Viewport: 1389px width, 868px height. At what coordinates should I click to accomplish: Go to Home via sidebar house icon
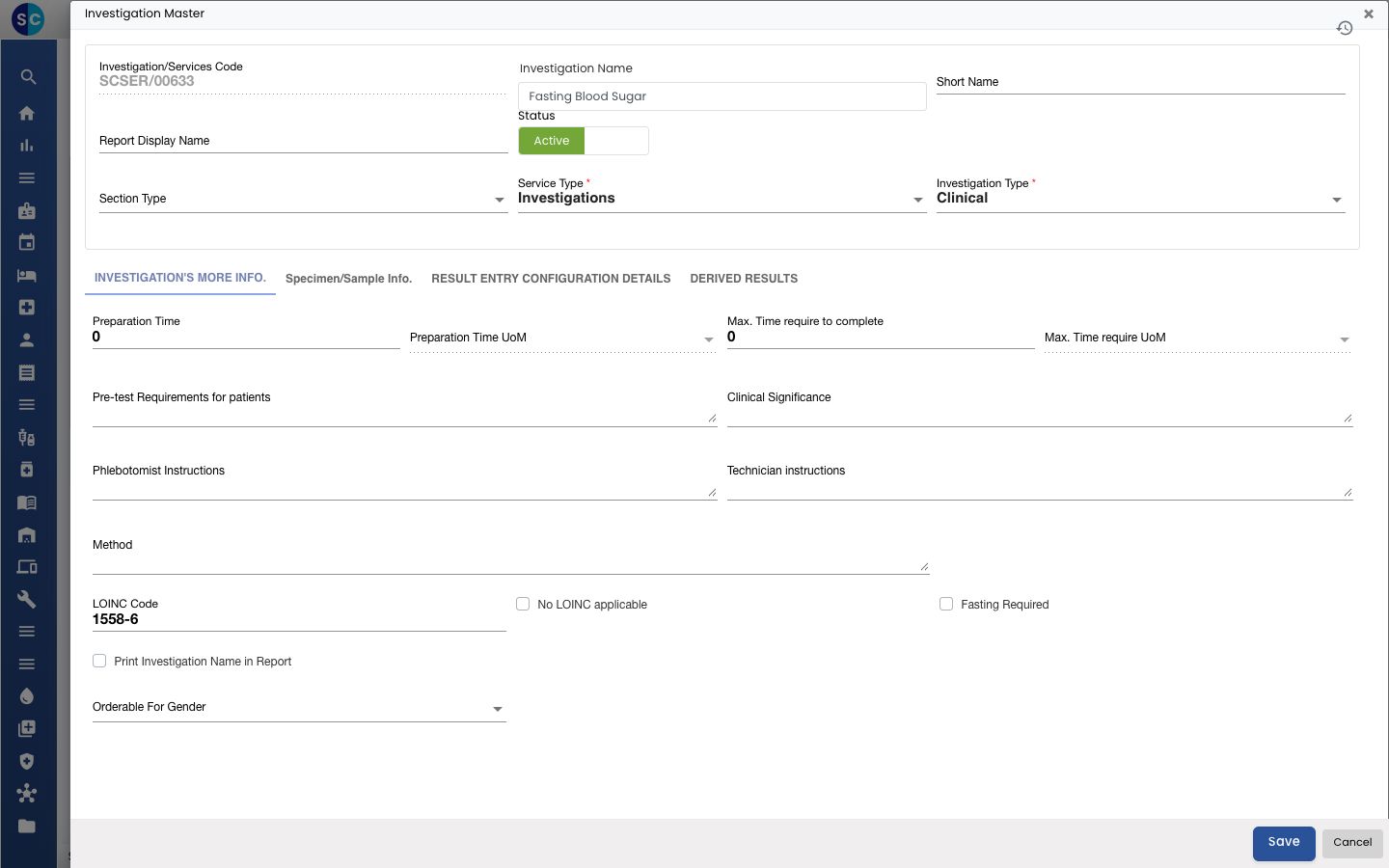coord(27,113)
